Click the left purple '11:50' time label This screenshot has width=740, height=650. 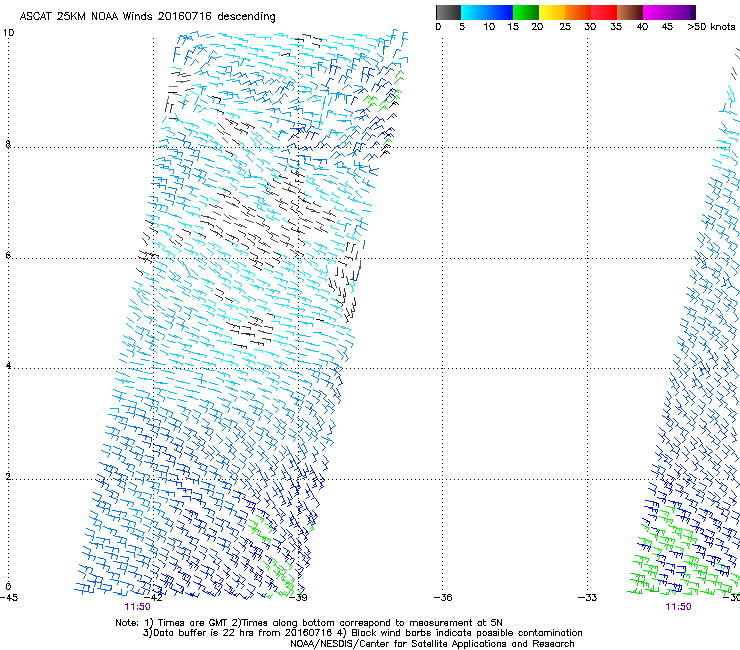pos(137,607)
